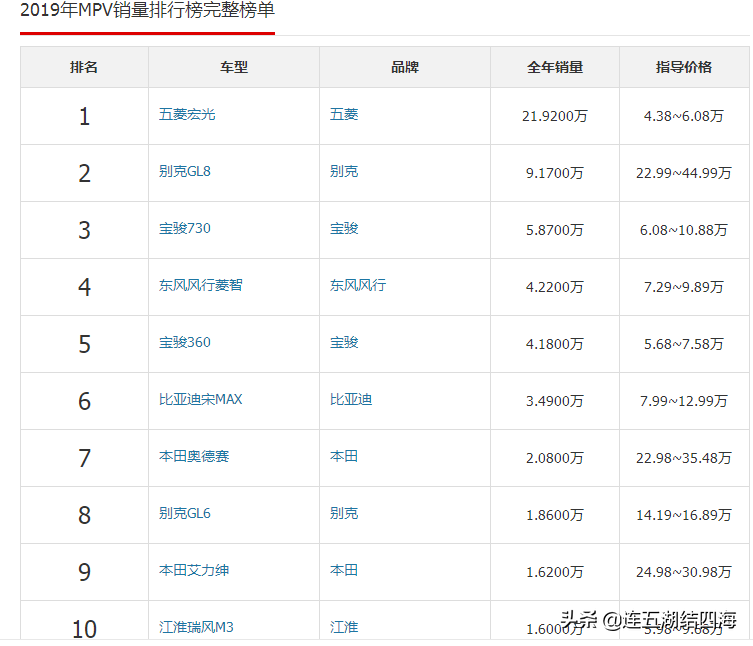Viewport: 753px width, 646px height.
Task: Click sales value 3.4900万
Action: tap(555, 401)
